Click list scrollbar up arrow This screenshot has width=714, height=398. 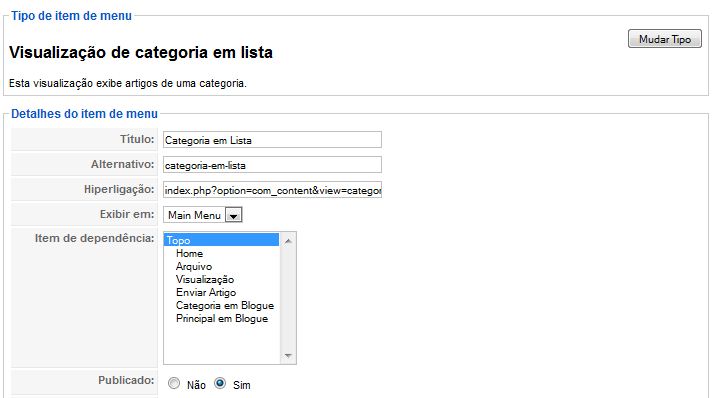click(288, 241)
